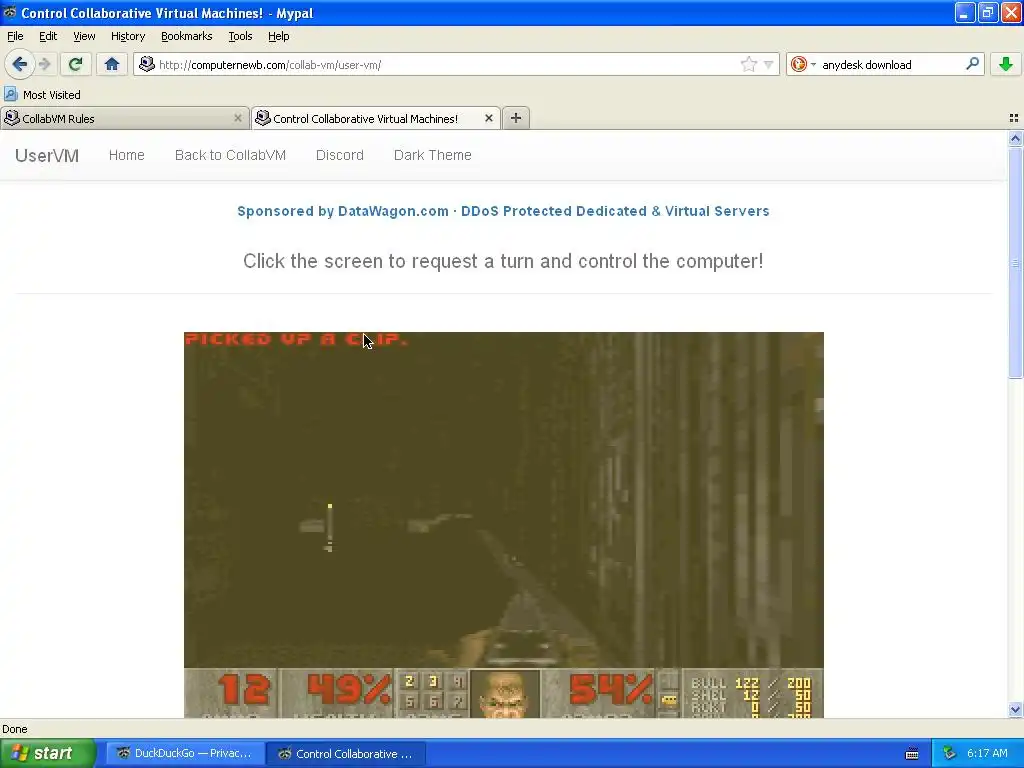
Task: Close the Control Collaborative Virtual Machines tab
Action: (x=488, y=118)
